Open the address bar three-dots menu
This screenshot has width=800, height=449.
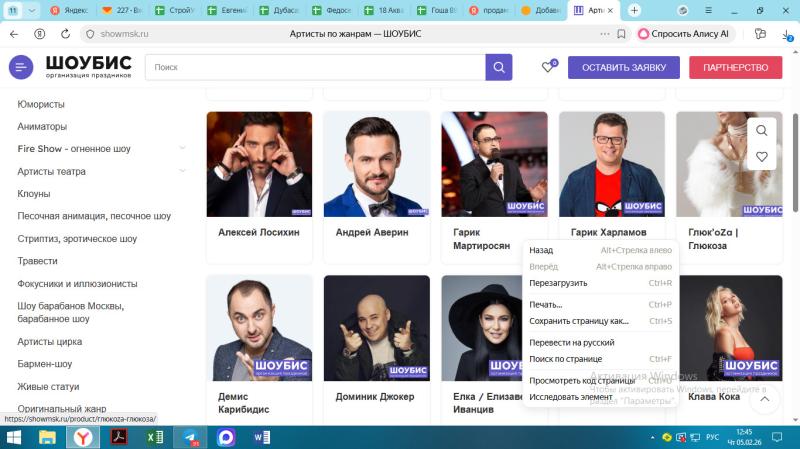605,34
